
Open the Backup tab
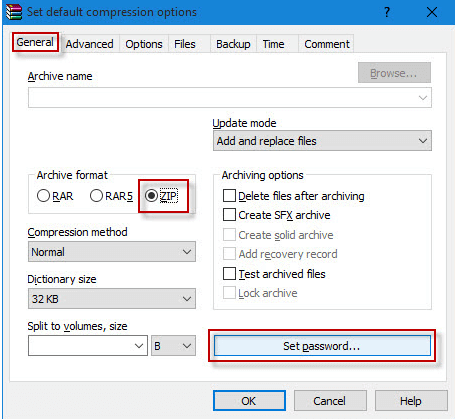click(233, 44)
